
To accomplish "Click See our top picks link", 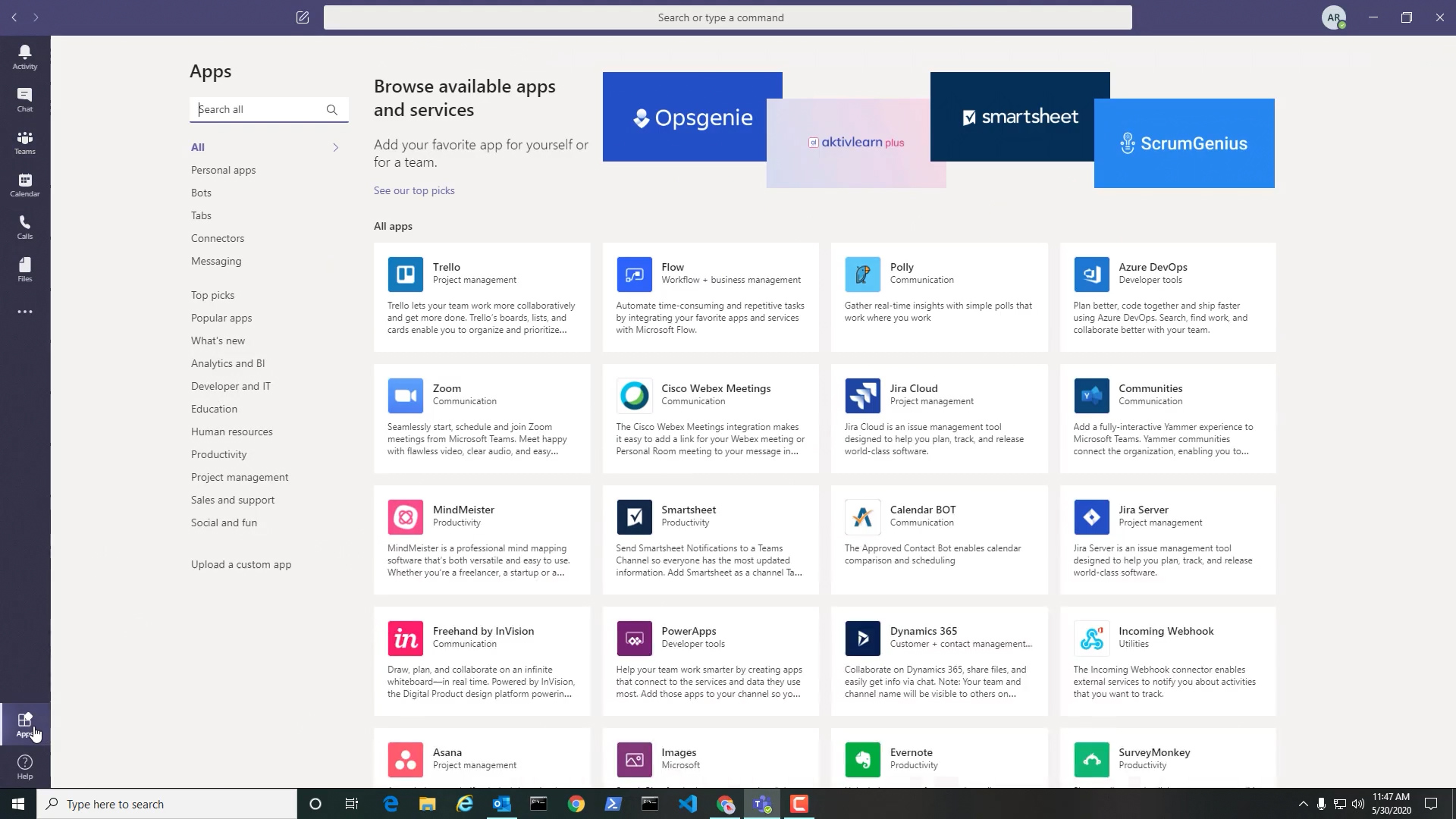I will click(414, 190).
